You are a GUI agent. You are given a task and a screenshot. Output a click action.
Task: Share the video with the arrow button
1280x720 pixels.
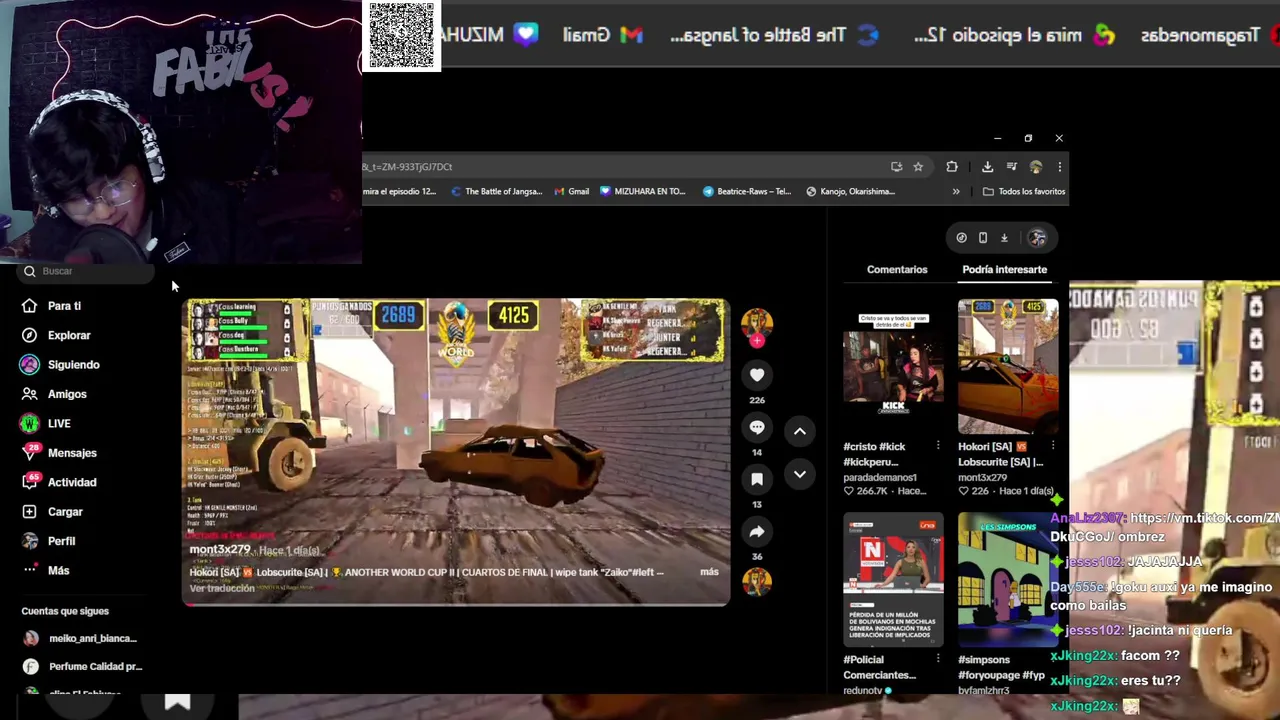[757, 532]
